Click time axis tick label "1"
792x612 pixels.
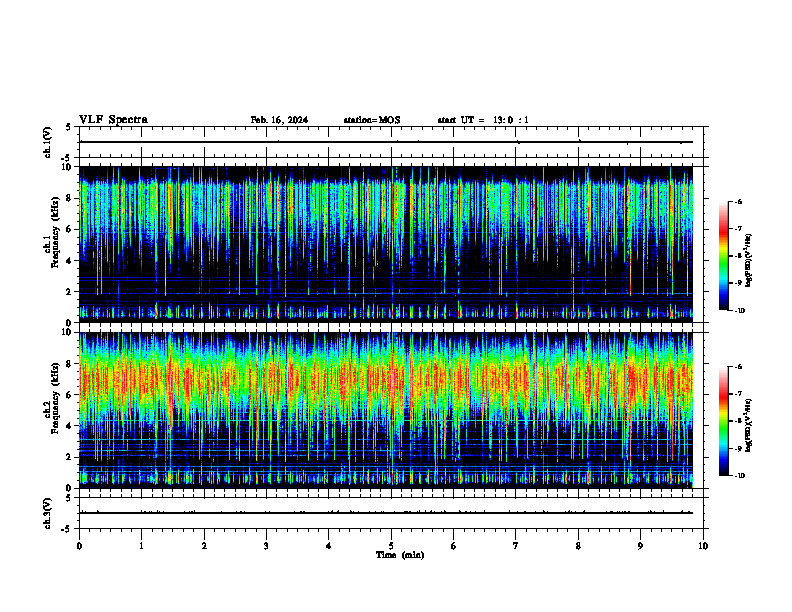141,546
